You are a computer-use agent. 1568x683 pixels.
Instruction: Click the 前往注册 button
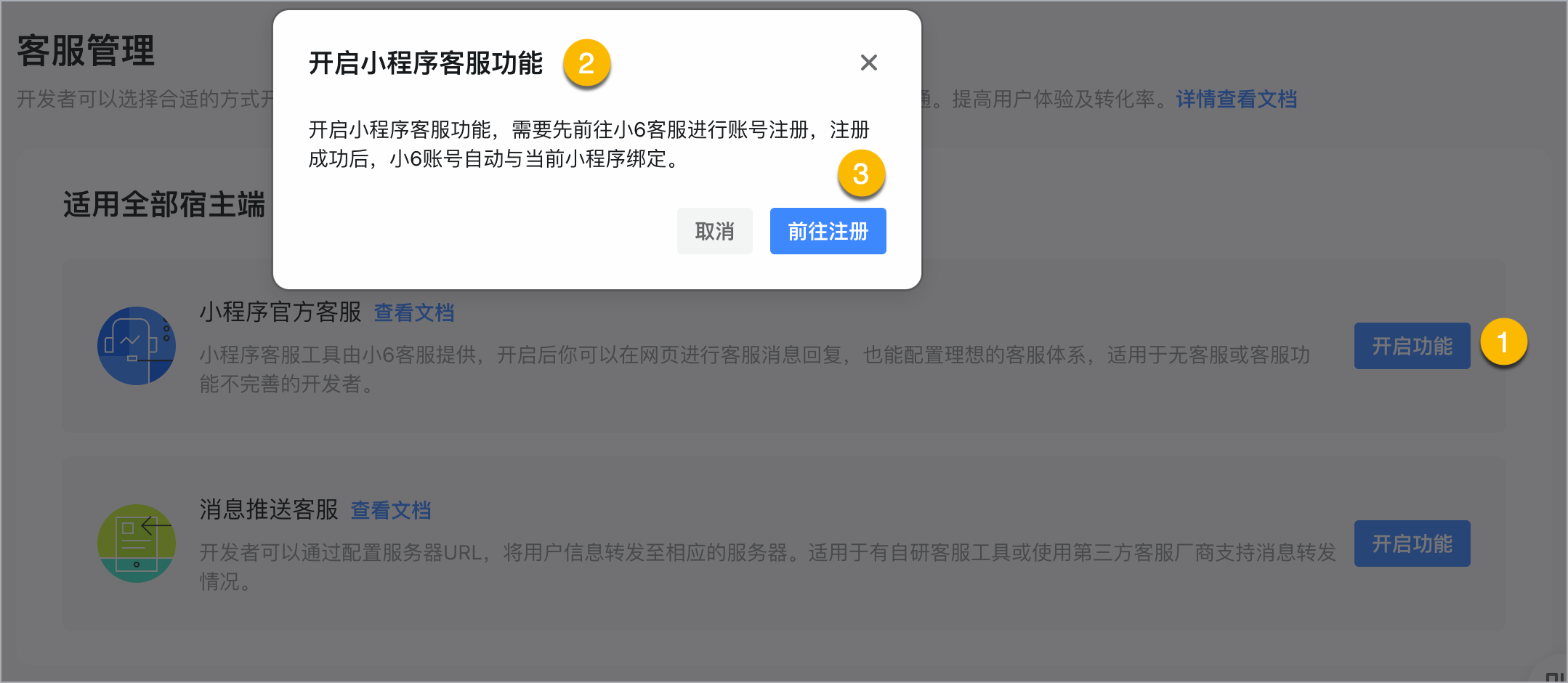(x=828, y=231)
